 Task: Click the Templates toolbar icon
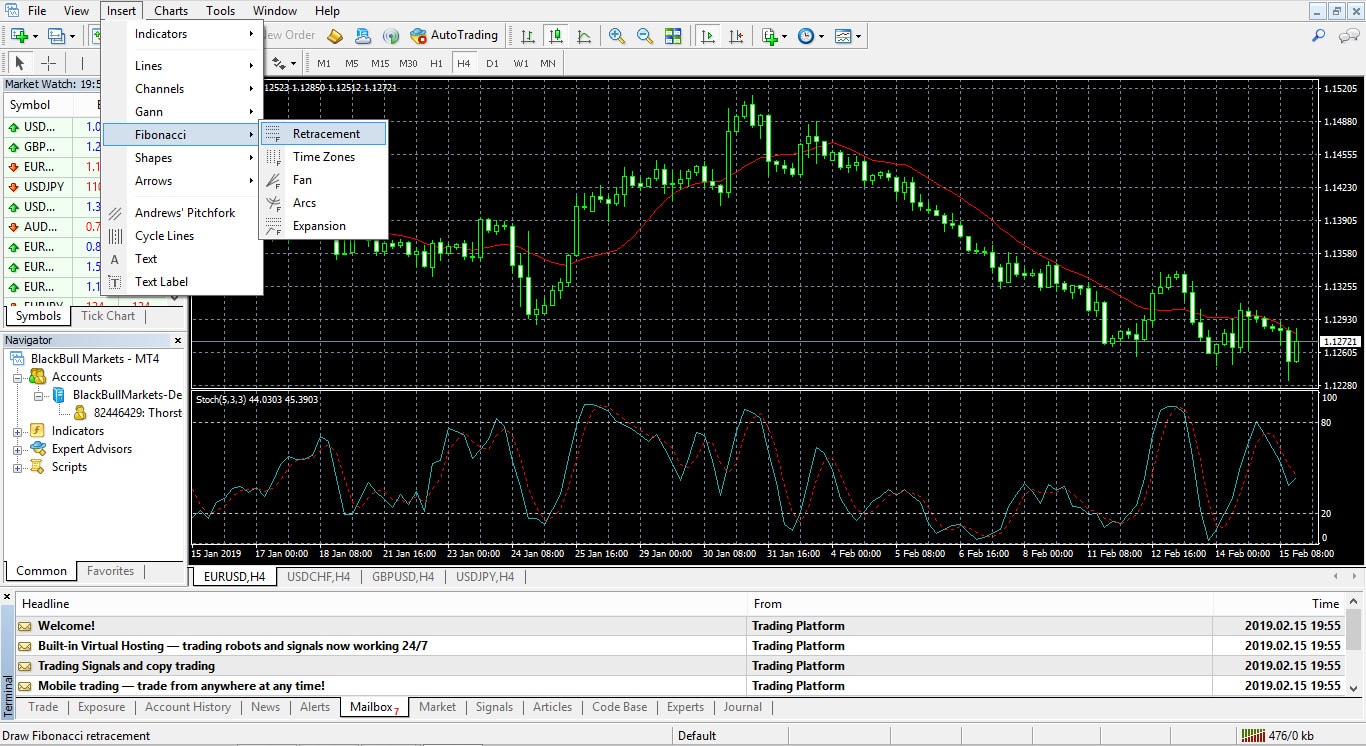pos(843,36)
